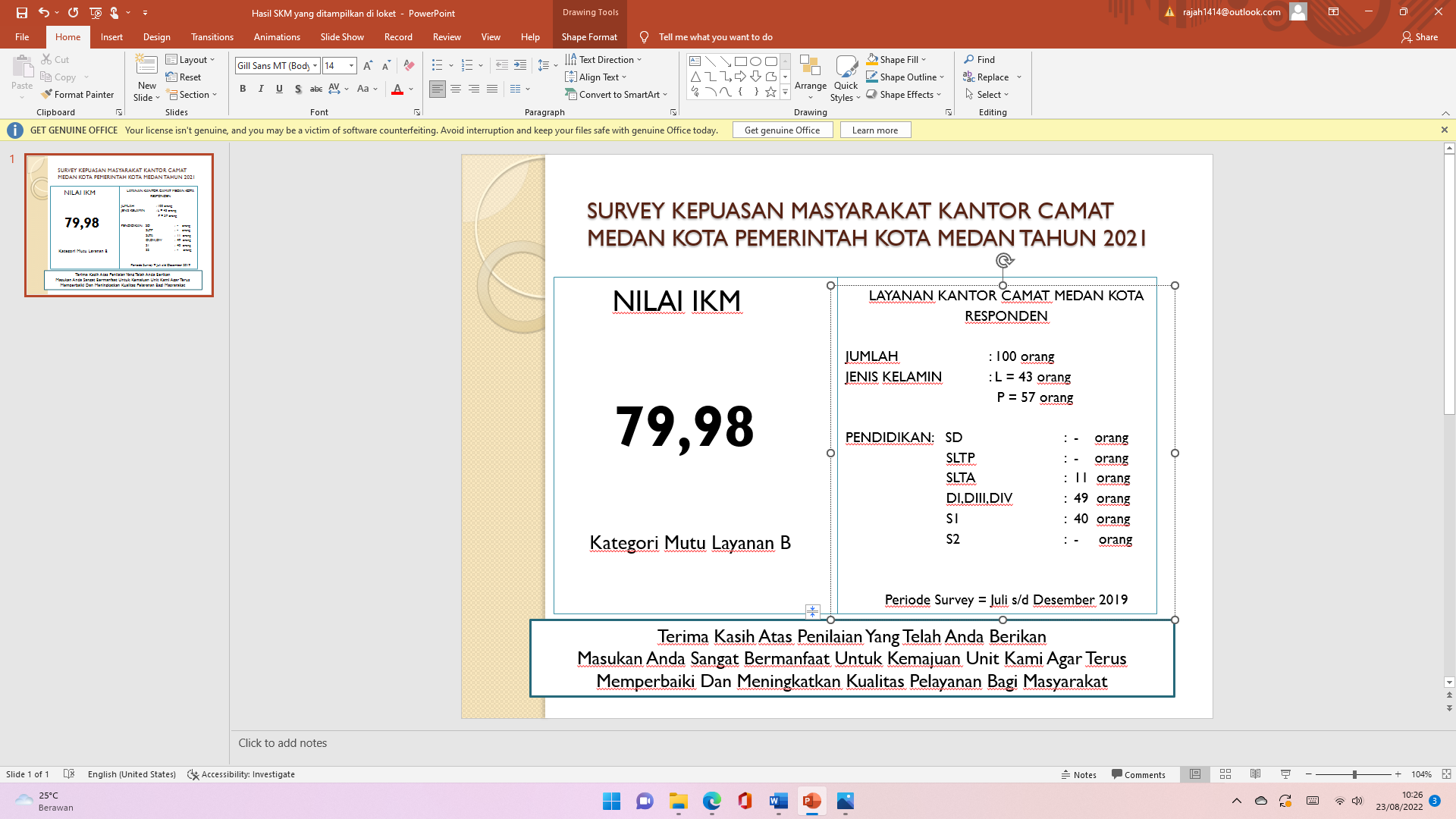
Task: Select the center alignment icon
Action: pyautogui.click(x=456, y=89)
